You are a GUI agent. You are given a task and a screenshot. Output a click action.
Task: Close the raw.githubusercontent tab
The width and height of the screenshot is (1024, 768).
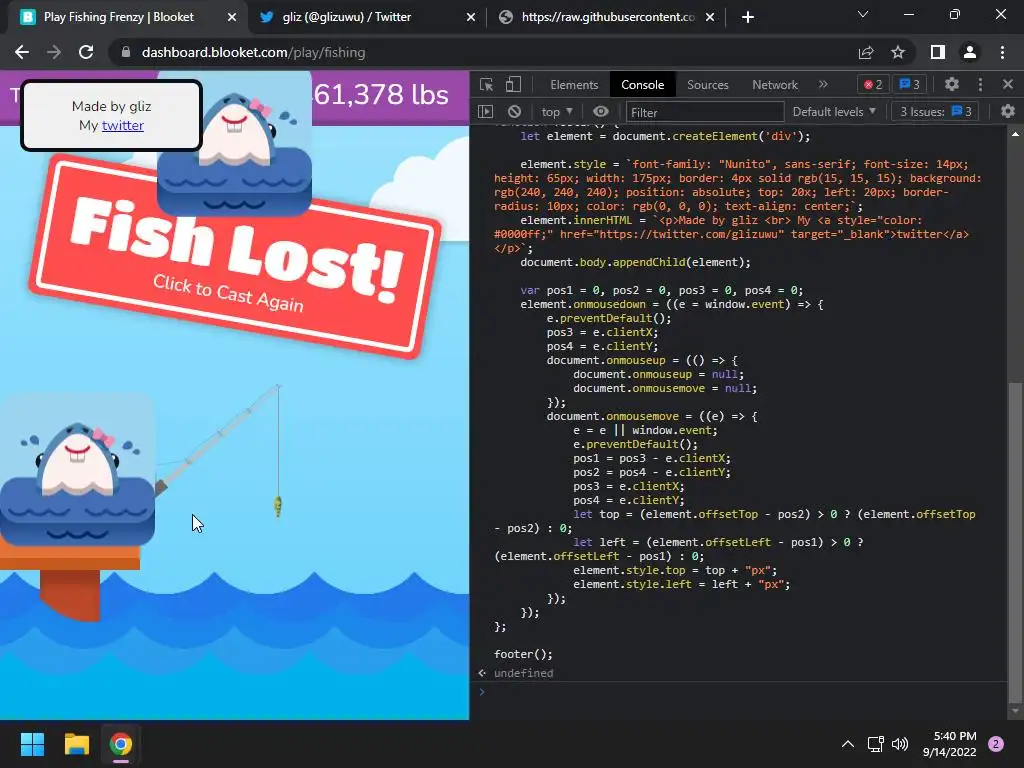pos(710,18)
